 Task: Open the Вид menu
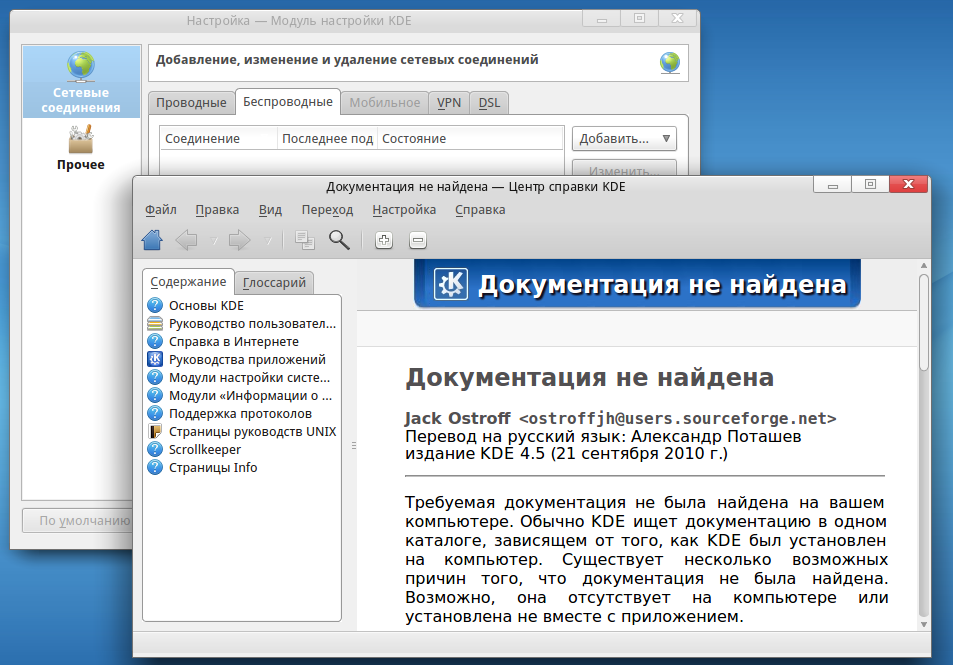[270, 210]
